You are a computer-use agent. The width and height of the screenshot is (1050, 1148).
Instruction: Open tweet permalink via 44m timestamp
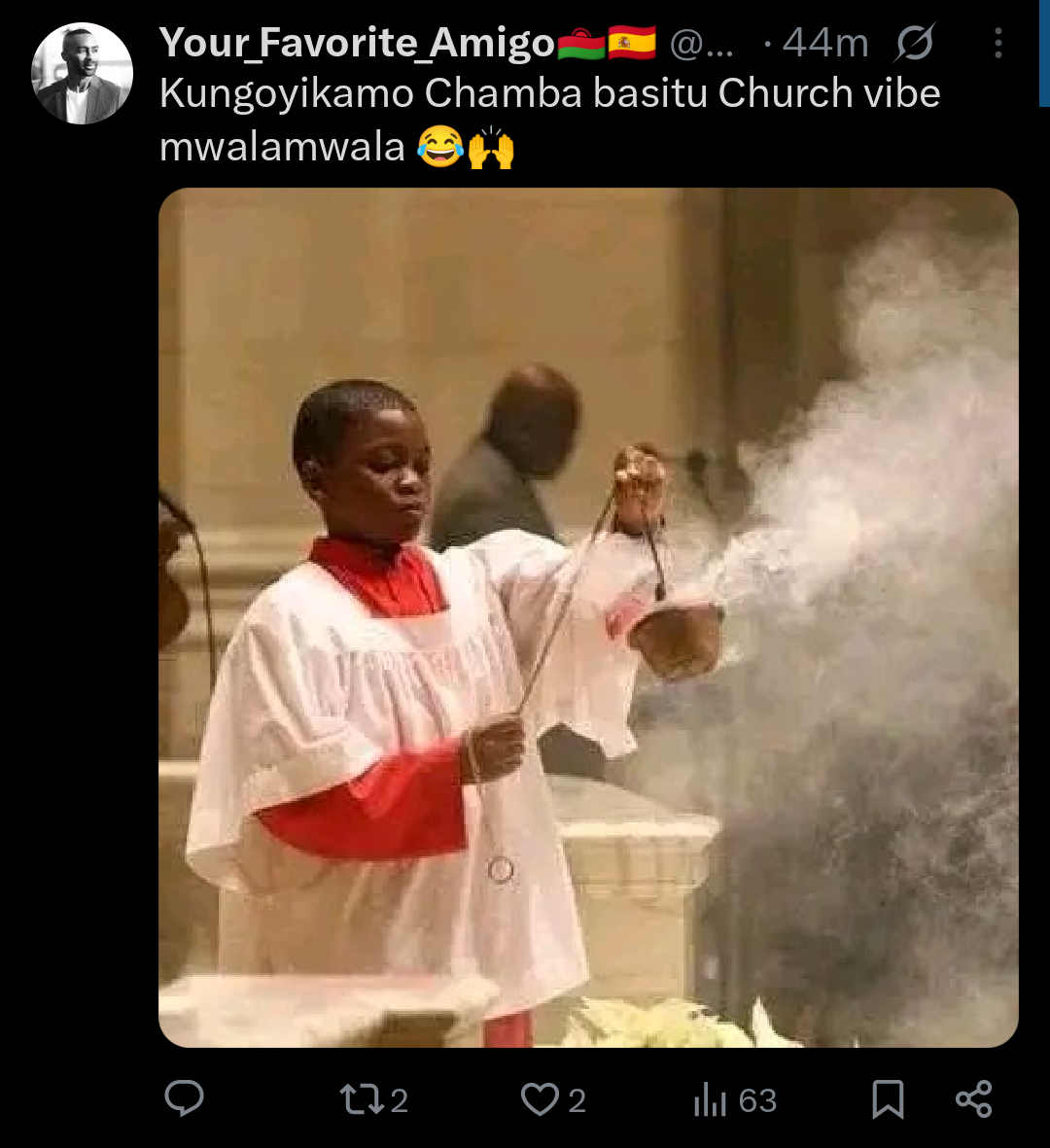[x=824, y=43]
